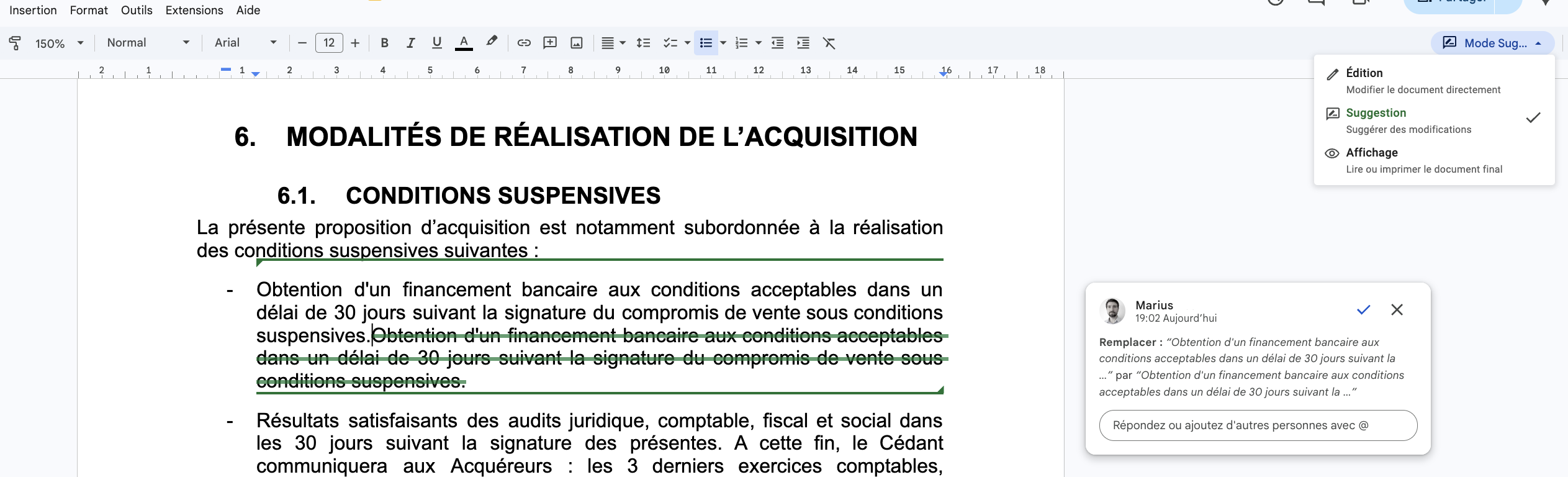Expand the bulleted list options arrow

pos(723,43)
